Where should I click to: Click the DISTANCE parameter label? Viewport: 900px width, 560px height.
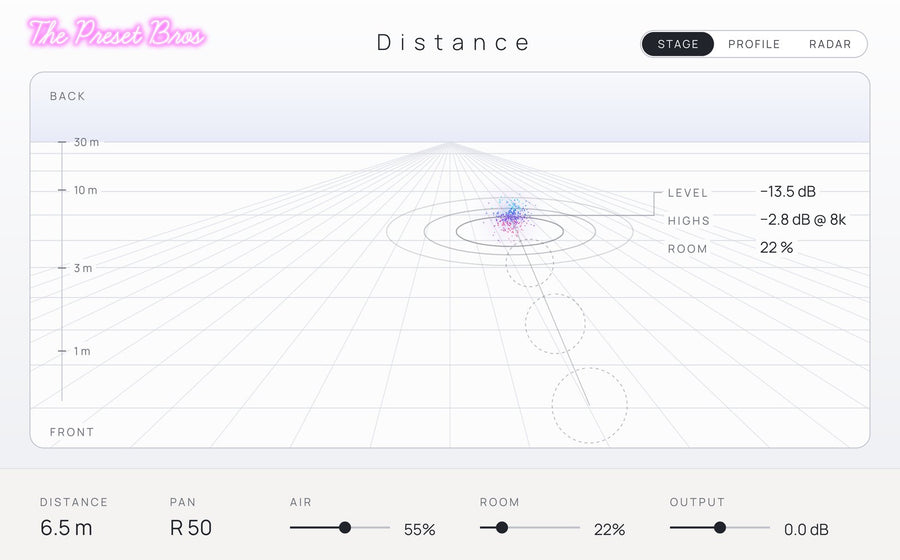tap(74, 502)
